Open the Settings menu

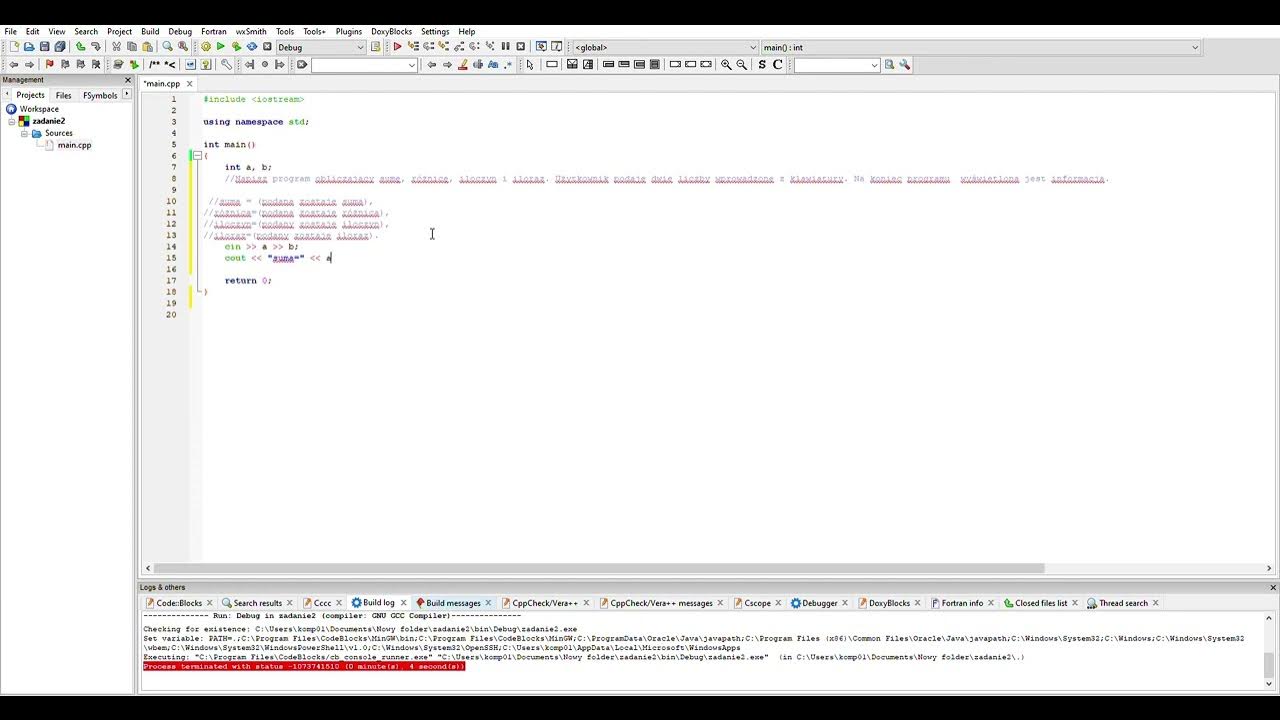(435, 31)
